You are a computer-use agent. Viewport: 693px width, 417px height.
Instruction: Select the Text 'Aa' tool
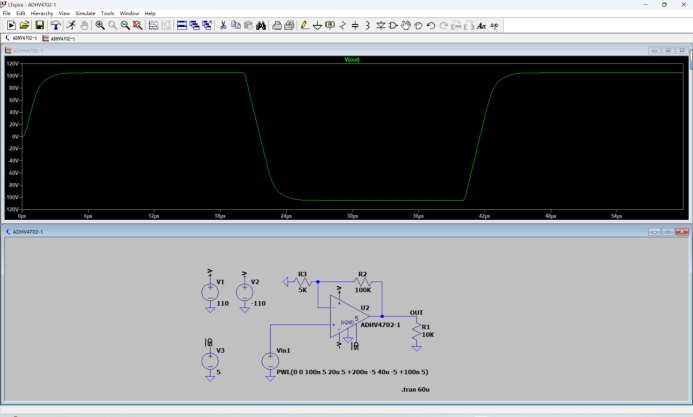[481, 25]
